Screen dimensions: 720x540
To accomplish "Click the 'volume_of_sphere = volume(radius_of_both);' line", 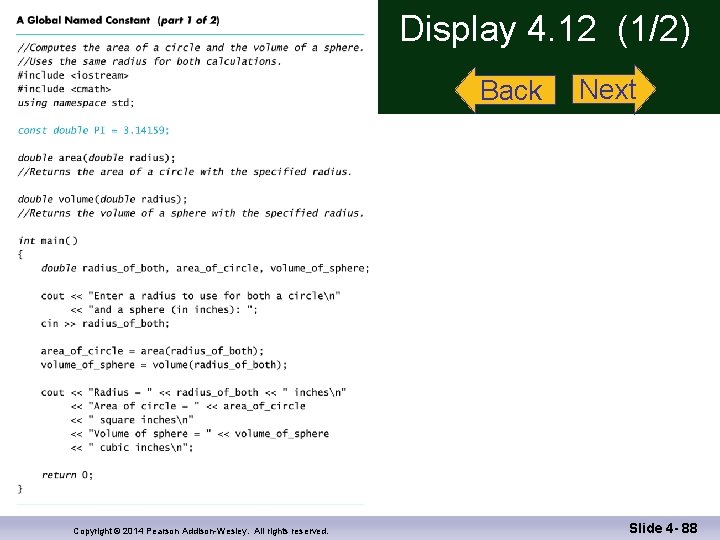I will [x=164, y=365].
